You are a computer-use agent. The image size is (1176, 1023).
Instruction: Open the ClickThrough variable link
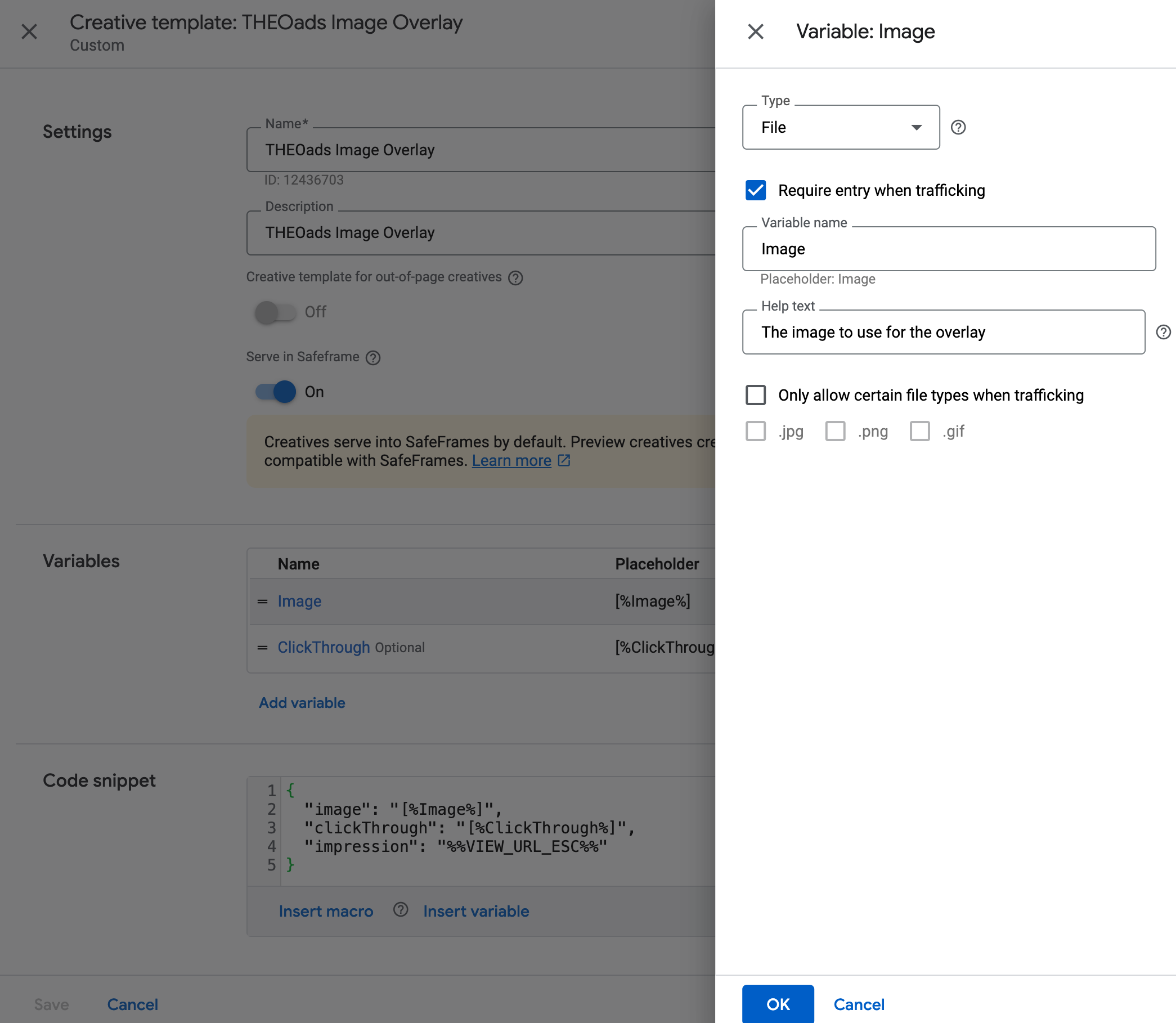324,647
